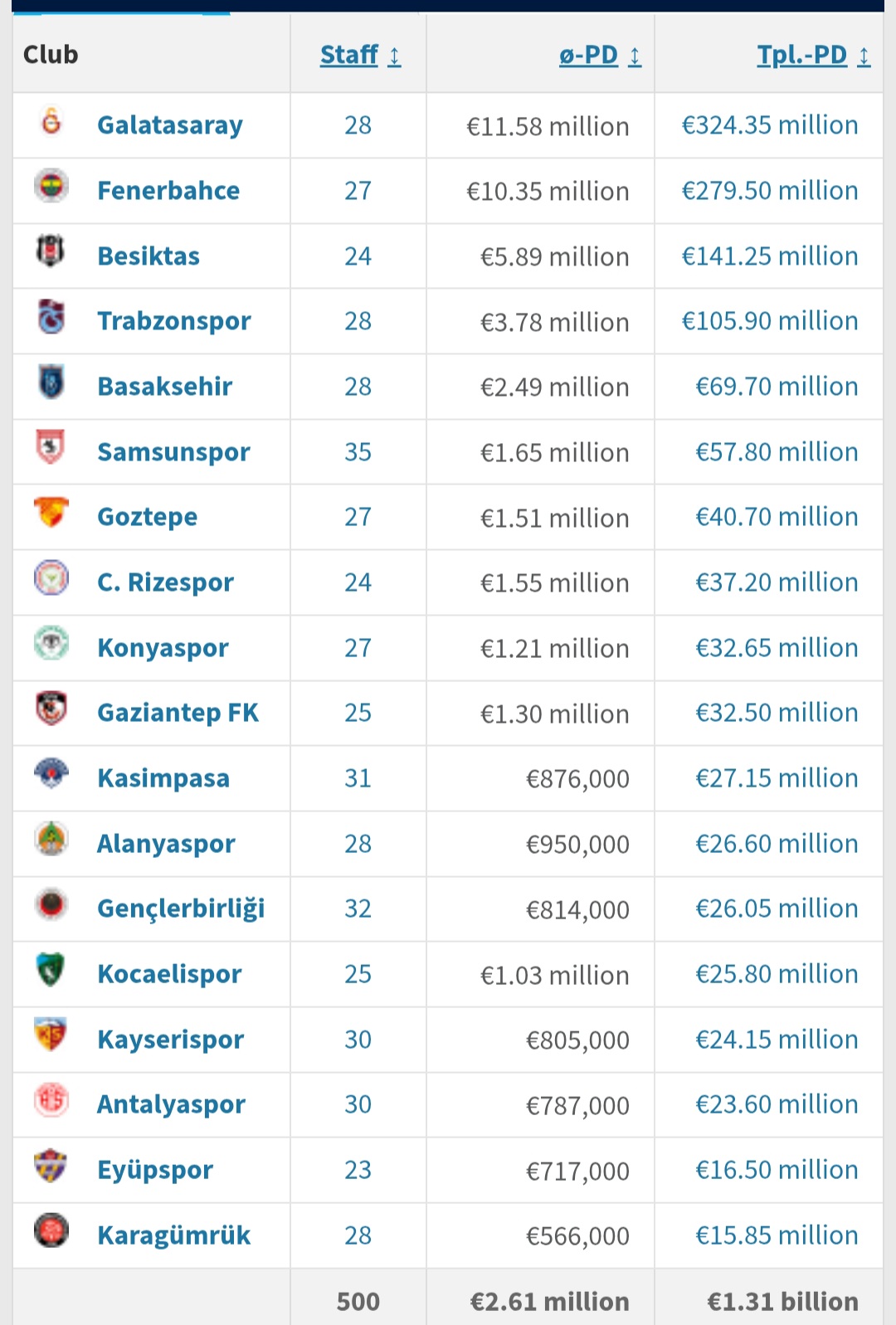
Task: Click the Besiktas club crest icon
Action: pos(51,251)
